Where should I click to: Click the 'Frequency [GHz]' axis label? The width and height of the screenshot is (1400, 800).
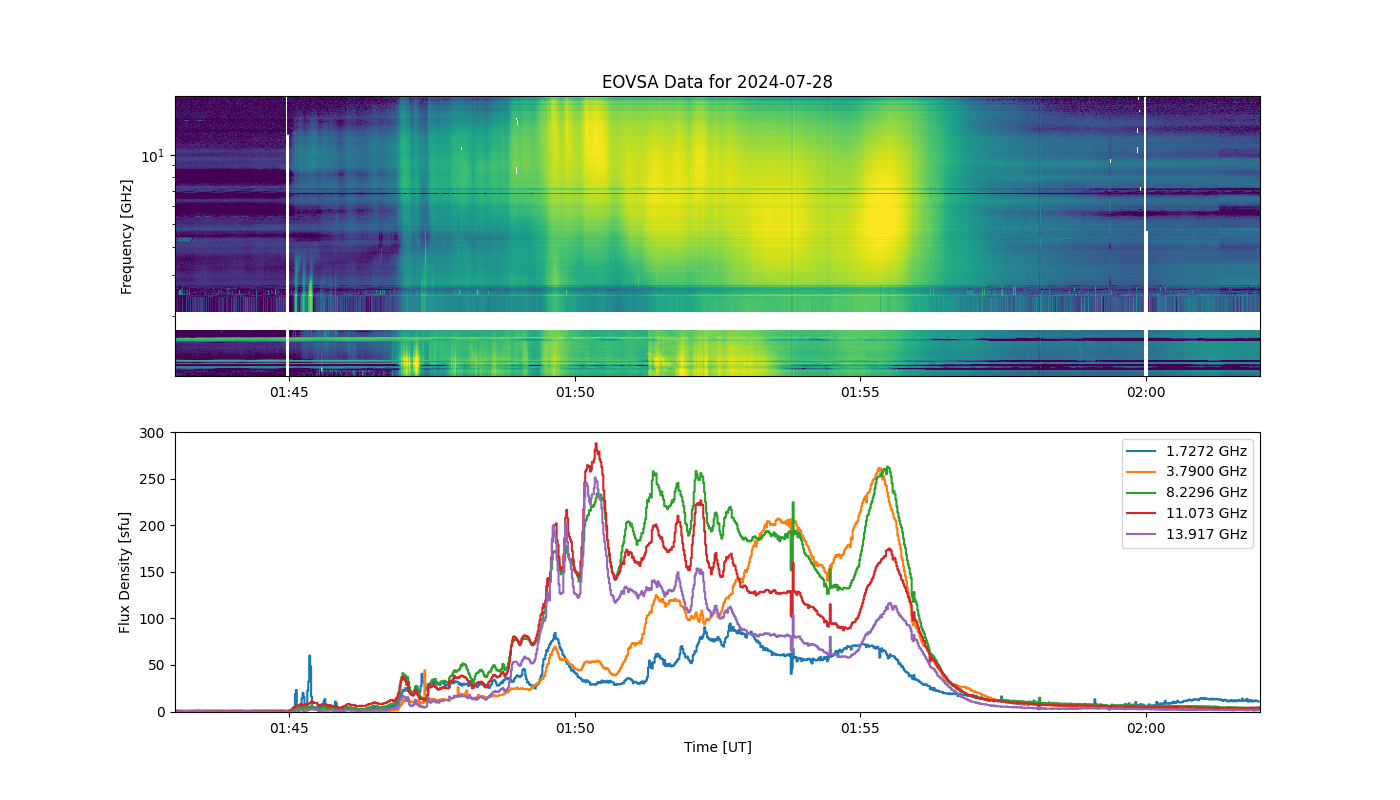126,237
